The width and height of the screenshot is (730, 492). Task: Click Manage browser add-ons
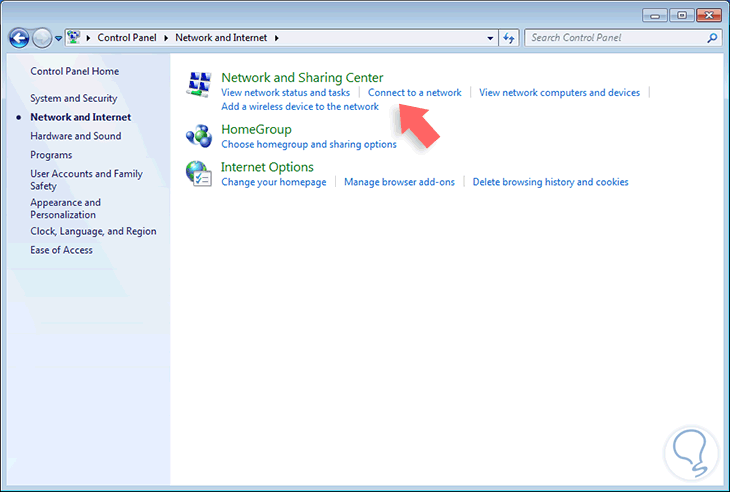(x=399, y=182)
